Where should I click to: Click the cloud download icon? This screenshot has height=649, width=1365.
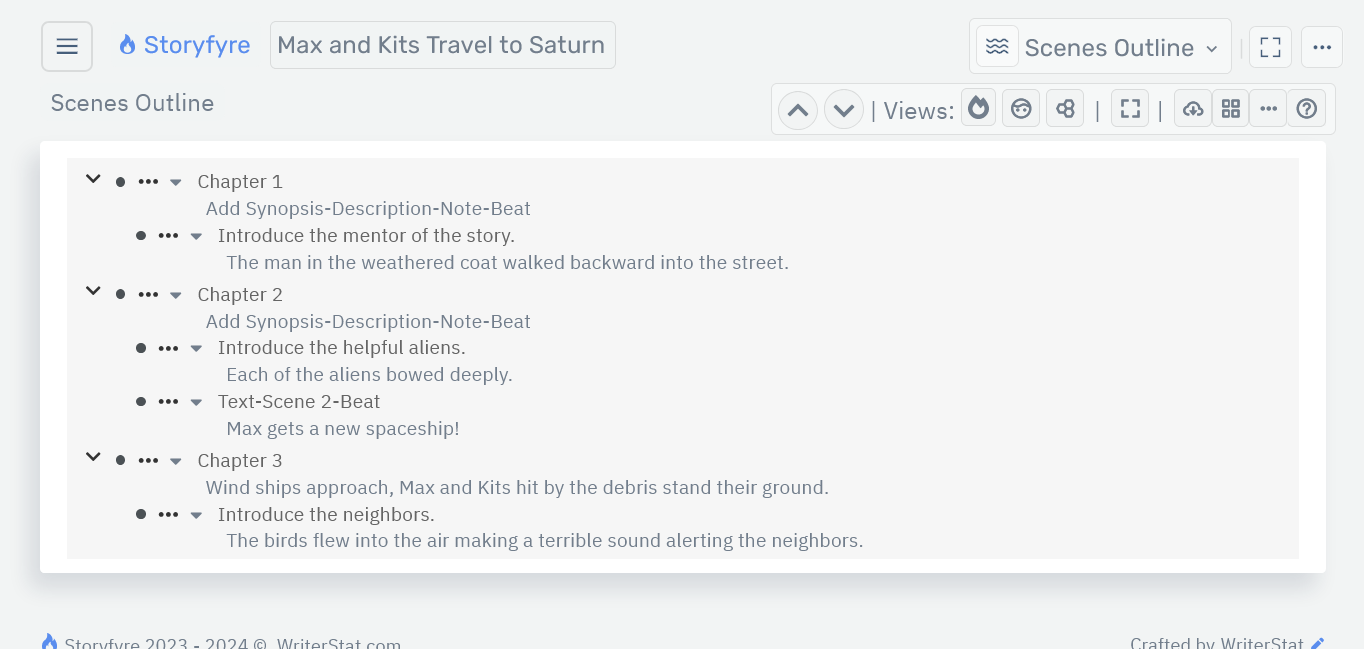(1193, 109)
